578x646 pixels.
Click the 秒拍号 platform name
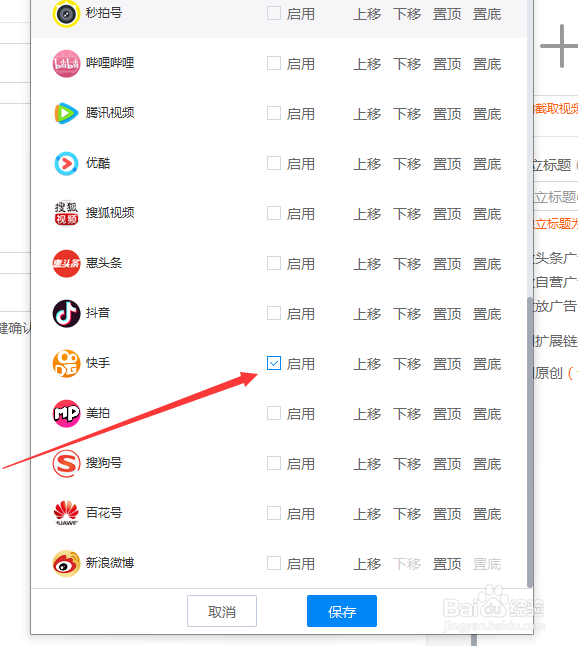(x=104, y=13)
